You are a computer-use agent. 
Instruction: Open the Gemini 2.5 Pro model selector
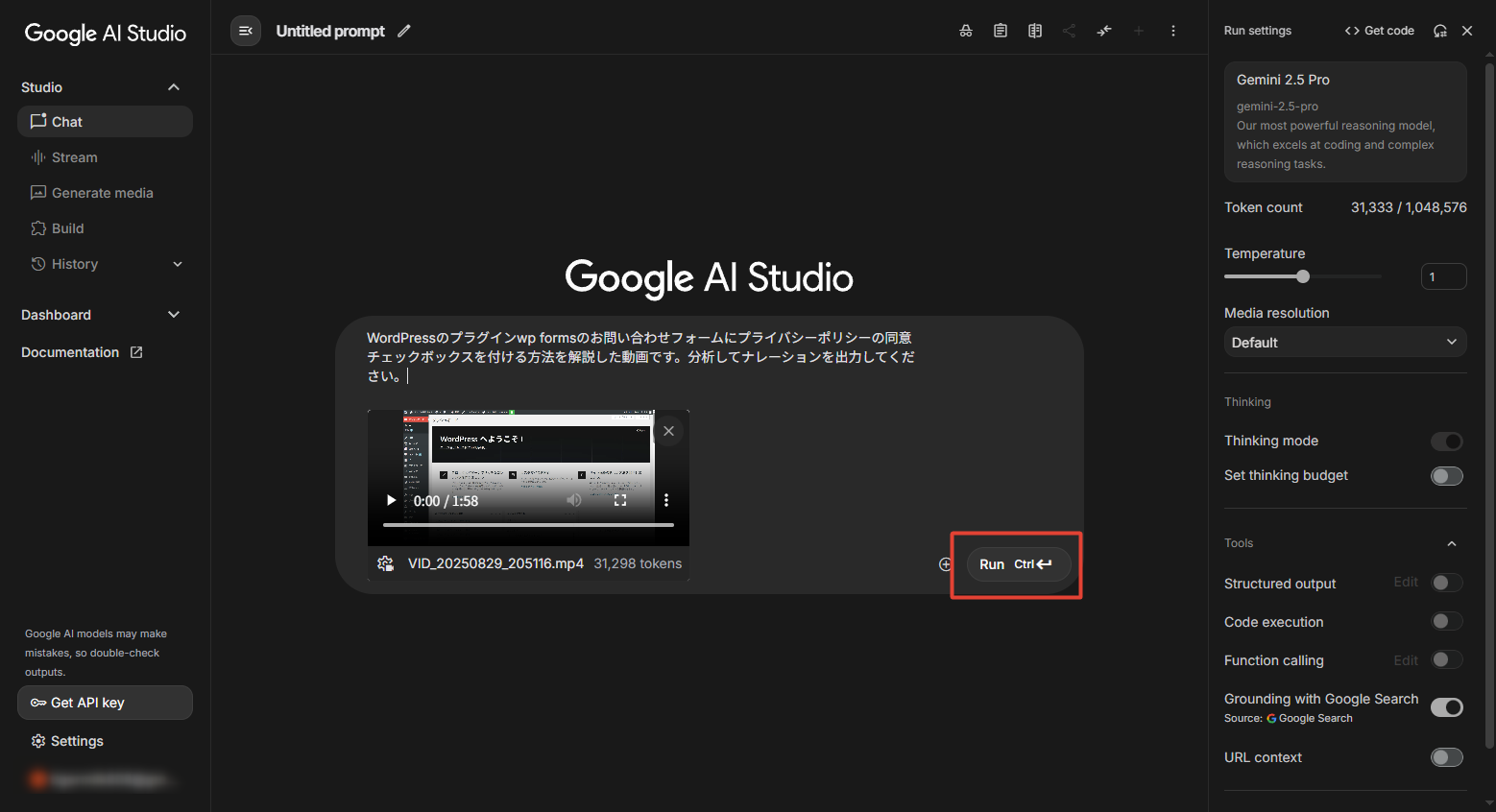coord(1345,122)
